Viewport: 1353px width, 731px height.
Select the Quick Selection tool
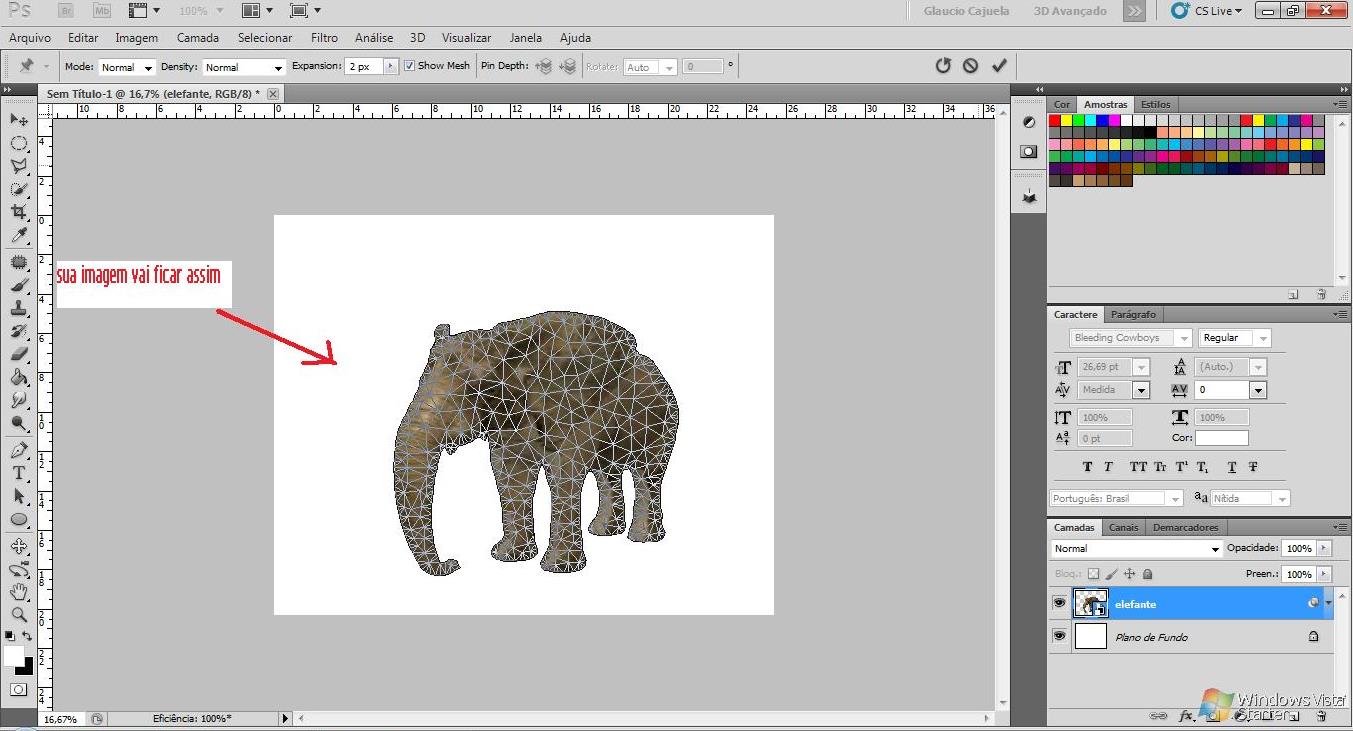coord(19,189)
